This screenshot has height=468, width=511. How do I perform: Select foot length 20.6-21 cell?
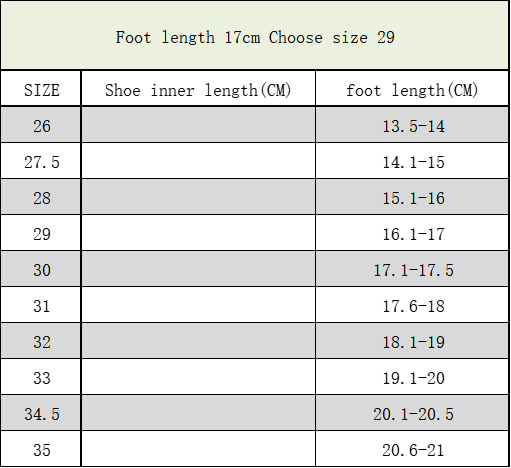click(x=412, y=449)
